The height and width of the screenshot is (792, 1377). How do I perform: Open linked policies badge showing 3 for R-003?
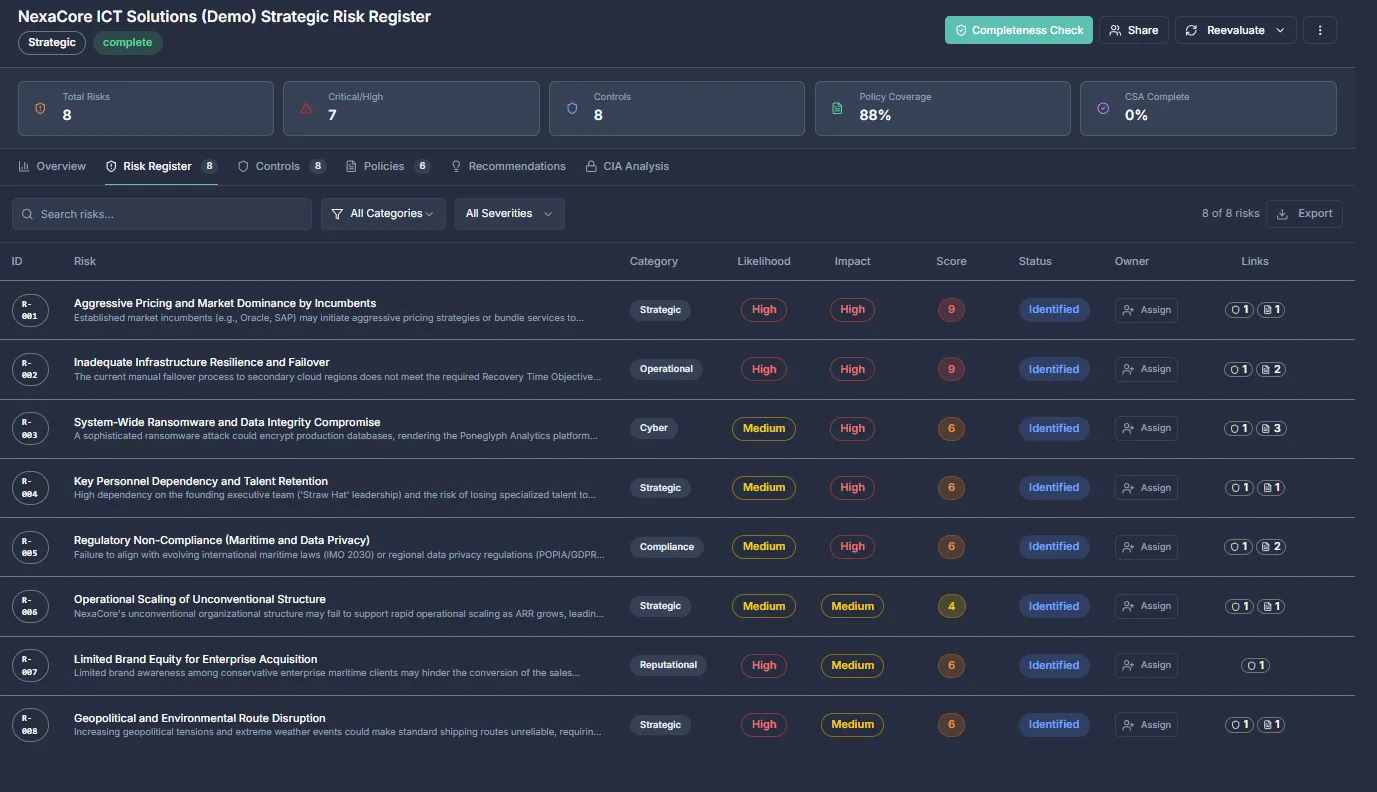pos(1271,428)
